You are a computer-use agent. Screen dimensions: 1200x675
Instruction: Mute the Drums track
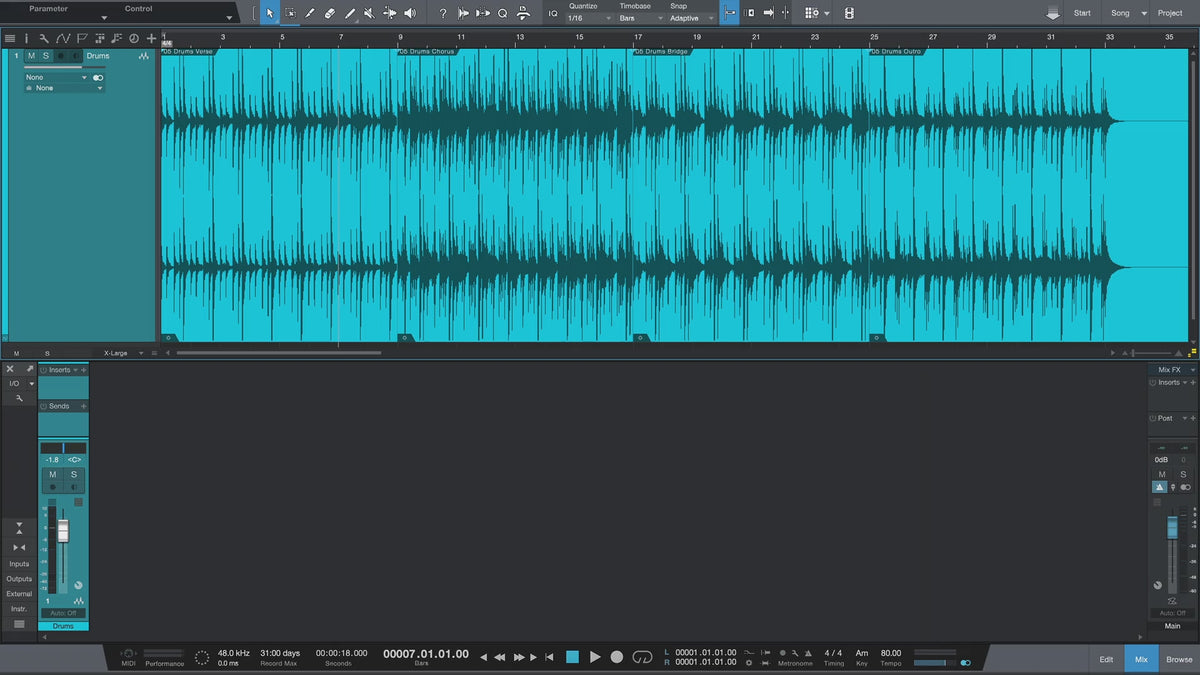[x=31, y=56]
